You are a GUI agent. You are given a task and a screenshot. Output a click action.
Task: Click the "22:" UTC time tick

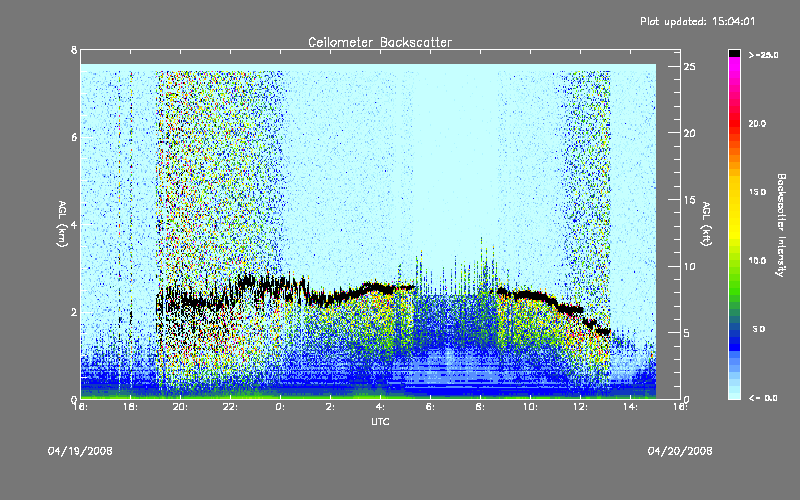[230, 407]
